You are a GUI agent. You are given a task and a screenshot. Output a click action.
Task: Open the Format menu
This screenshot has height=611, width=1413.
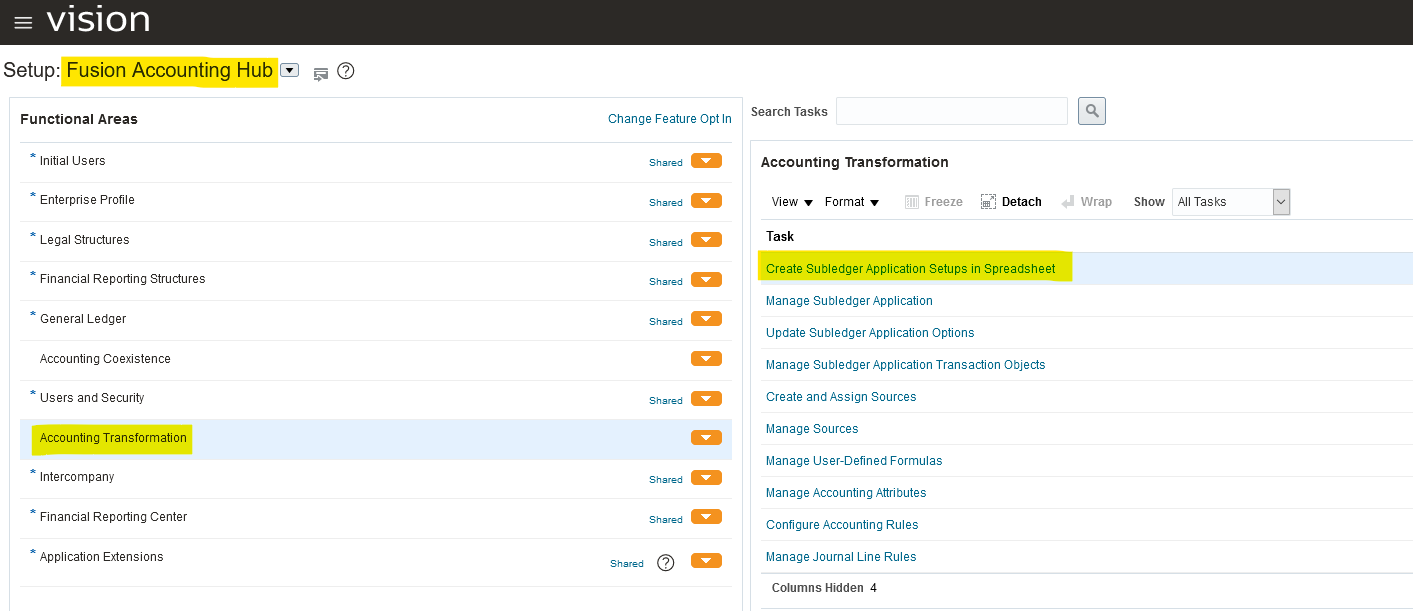[852, 202]
